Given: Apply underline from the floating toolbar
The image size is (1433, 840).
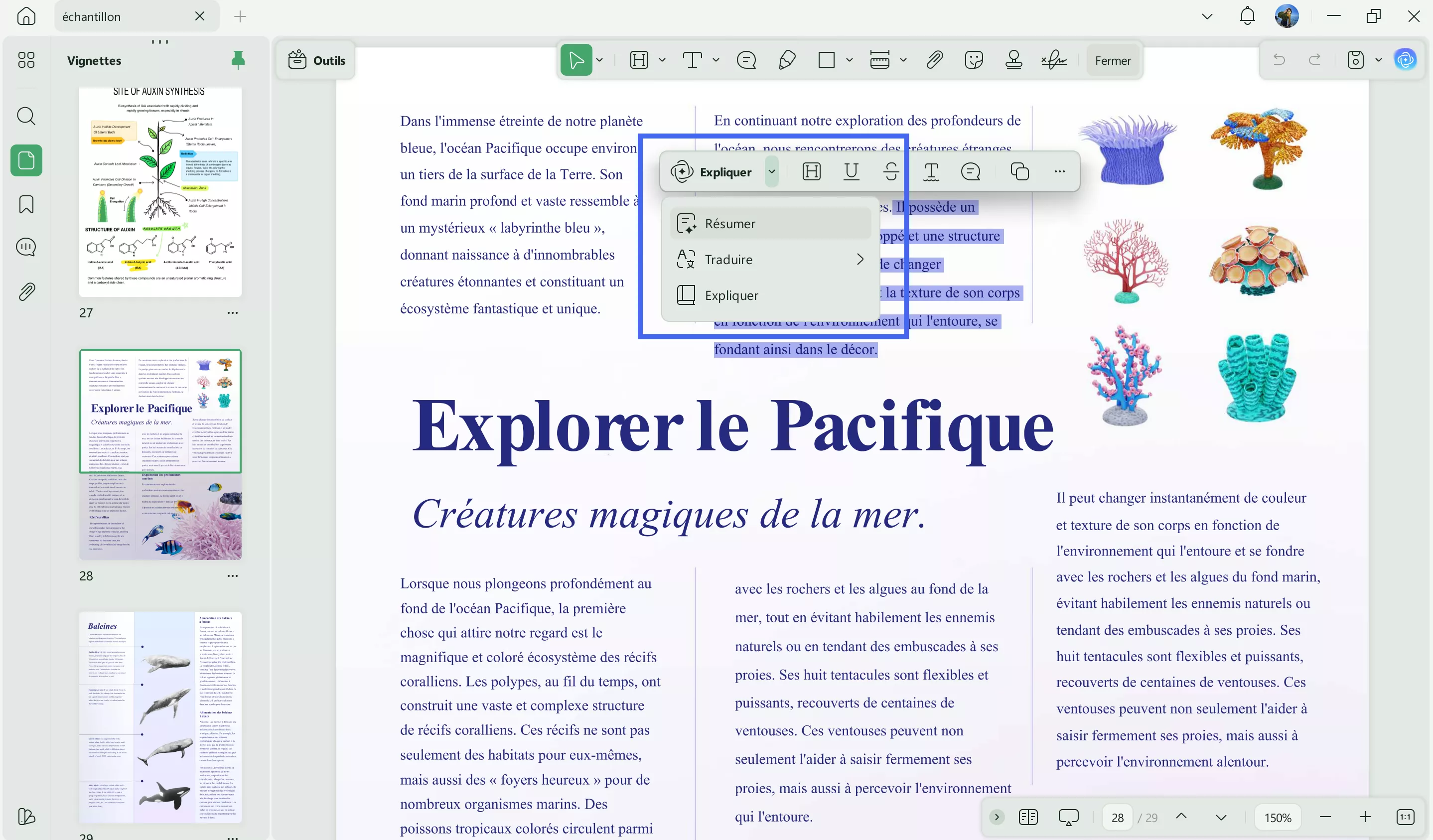Looking at the screenshot, I should pyautogui.click(x=851, y=171).
